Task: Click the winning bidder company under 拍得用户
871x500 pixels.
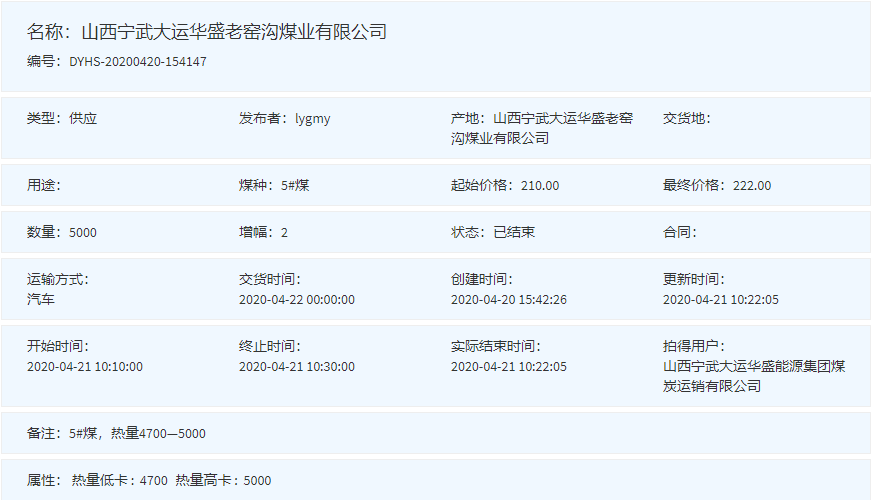Action: click(754, 376)
